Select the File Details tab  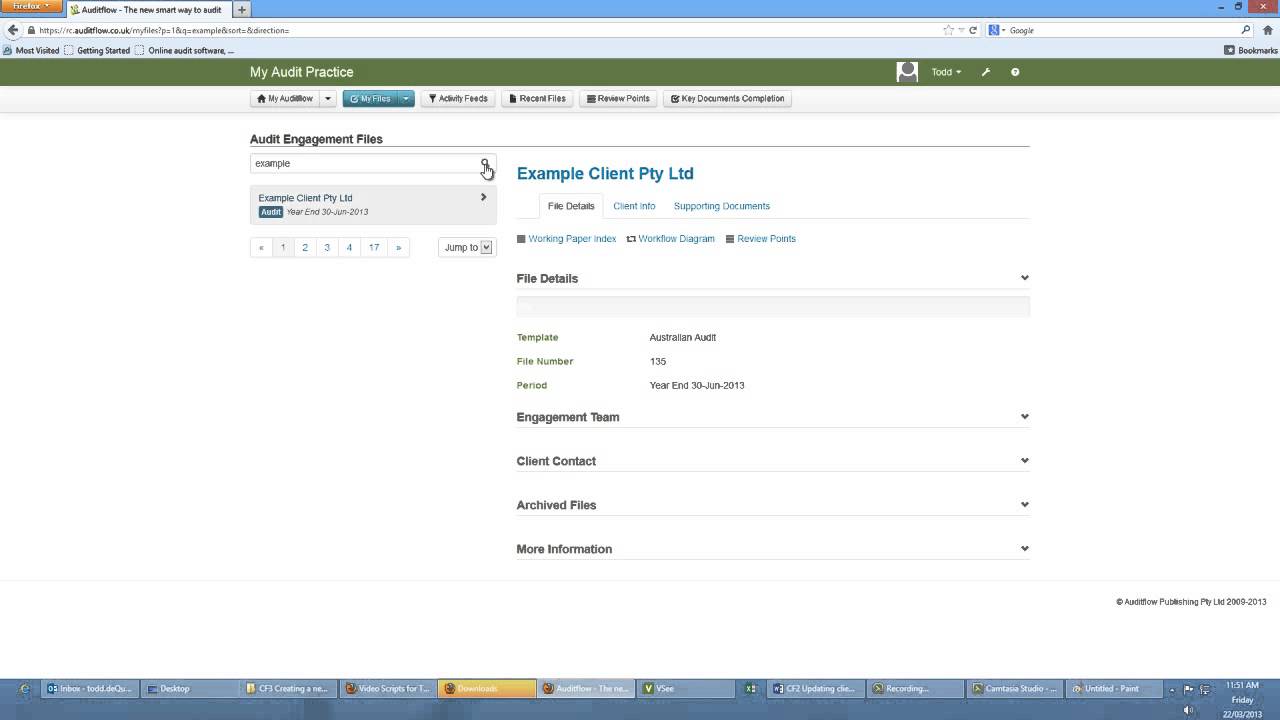571,206
